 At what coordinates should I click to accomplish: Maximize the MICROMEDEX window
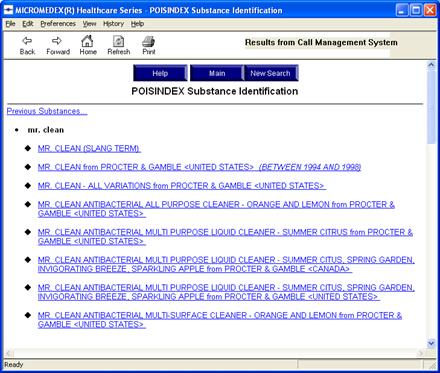pyautogui.click(x=416, y=10)
